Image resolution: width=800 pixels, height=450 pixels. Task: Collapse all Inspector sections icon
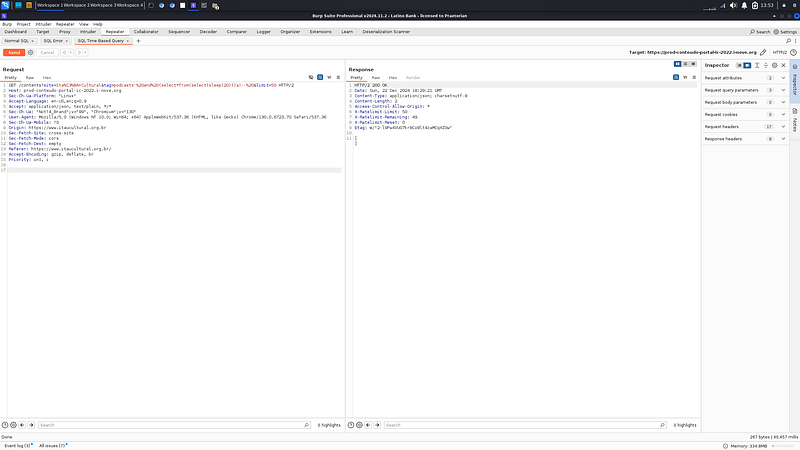(766, 65)
